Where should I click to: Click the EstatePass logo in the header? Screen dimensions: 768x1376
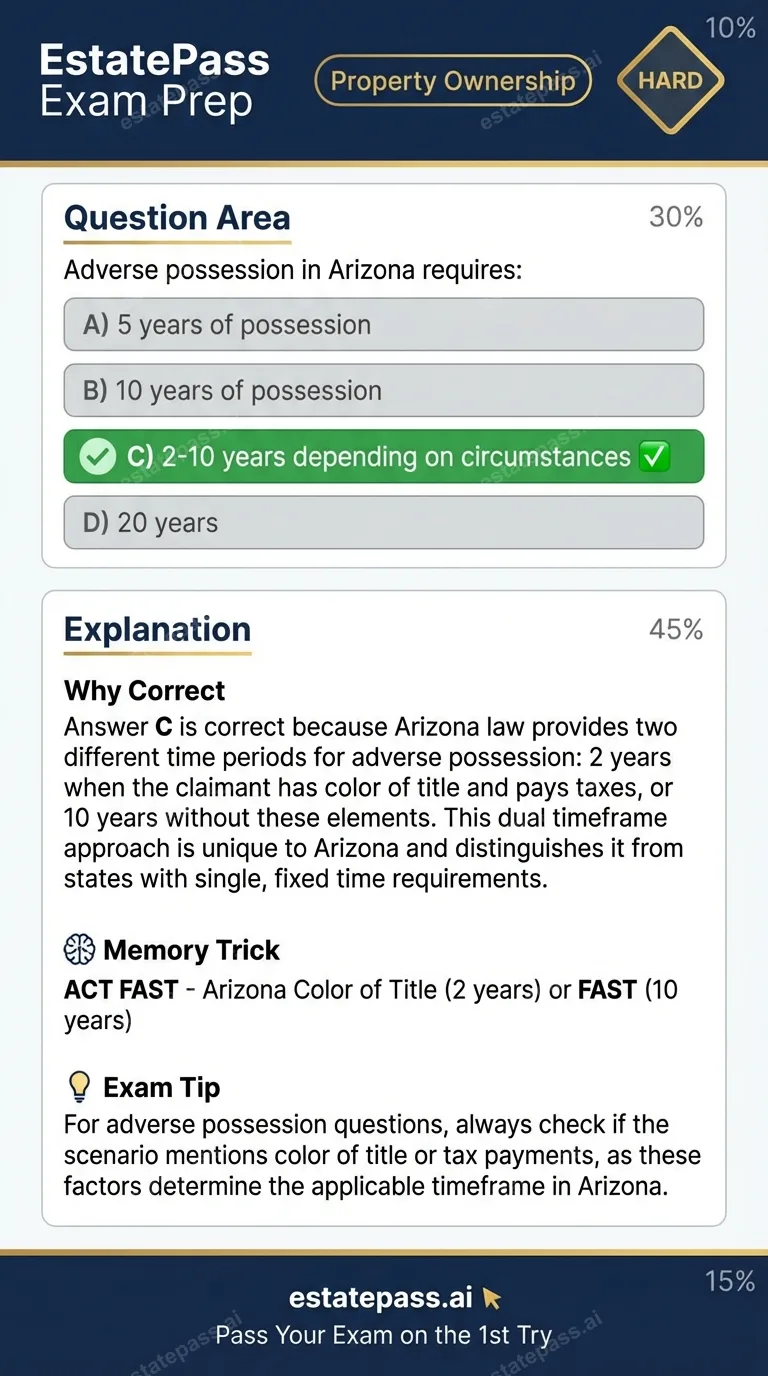tap(153, 60)
